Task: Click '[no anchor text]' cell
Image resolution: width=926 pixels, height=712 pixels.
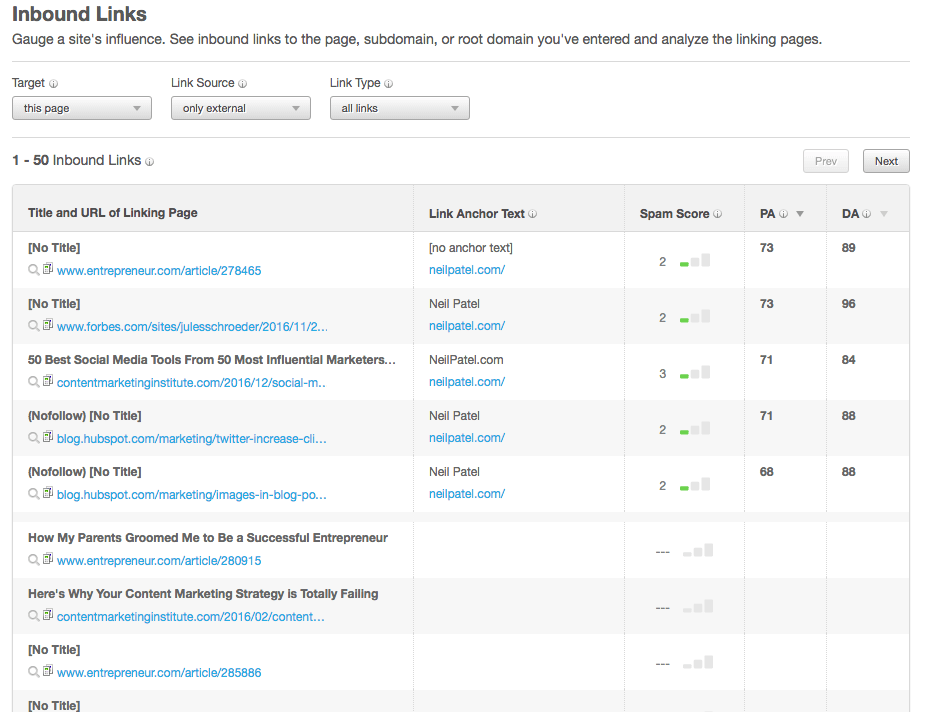Action: point(471,248)
